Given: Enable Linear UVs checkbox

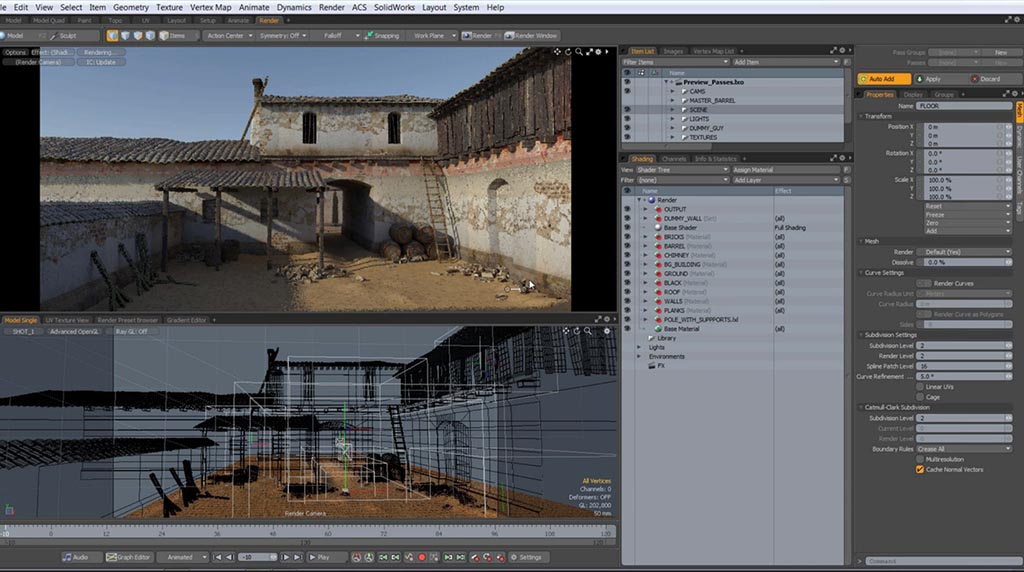Looking at the screenshot, I should (920, 387).
